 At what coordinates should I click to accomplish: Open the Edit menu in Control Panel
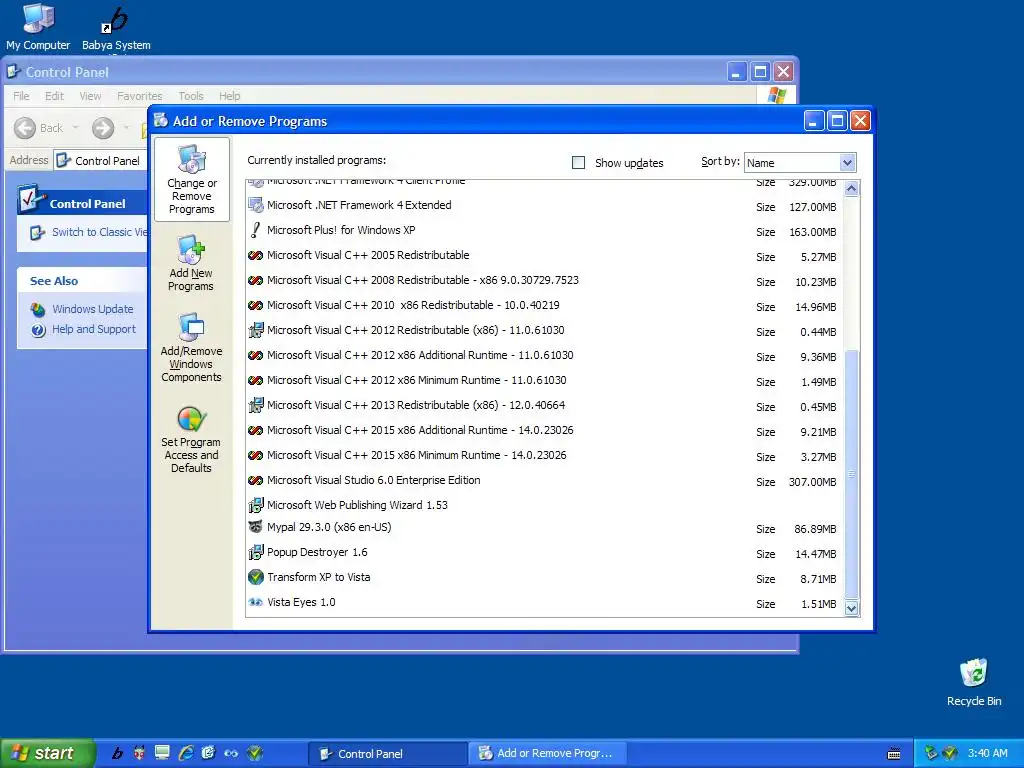coord(54,96)
